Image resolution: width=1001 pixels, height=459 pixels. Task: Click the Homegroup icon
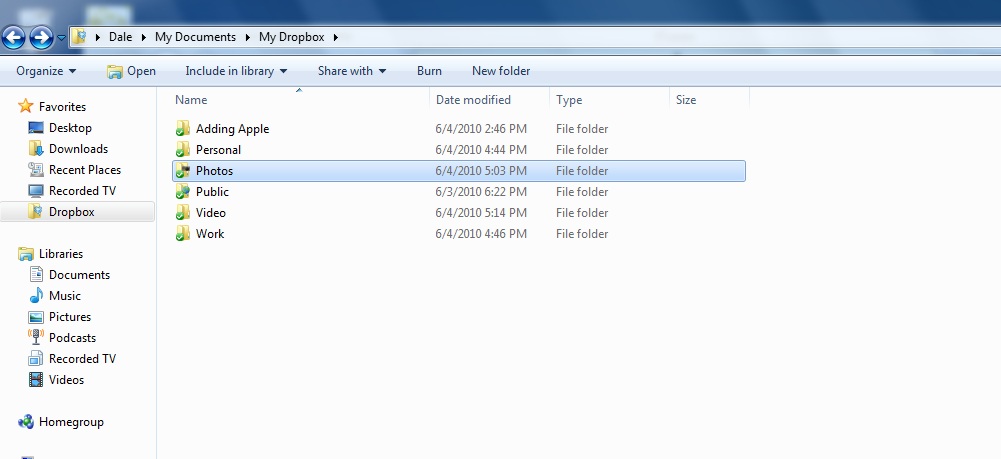[26, 422]
